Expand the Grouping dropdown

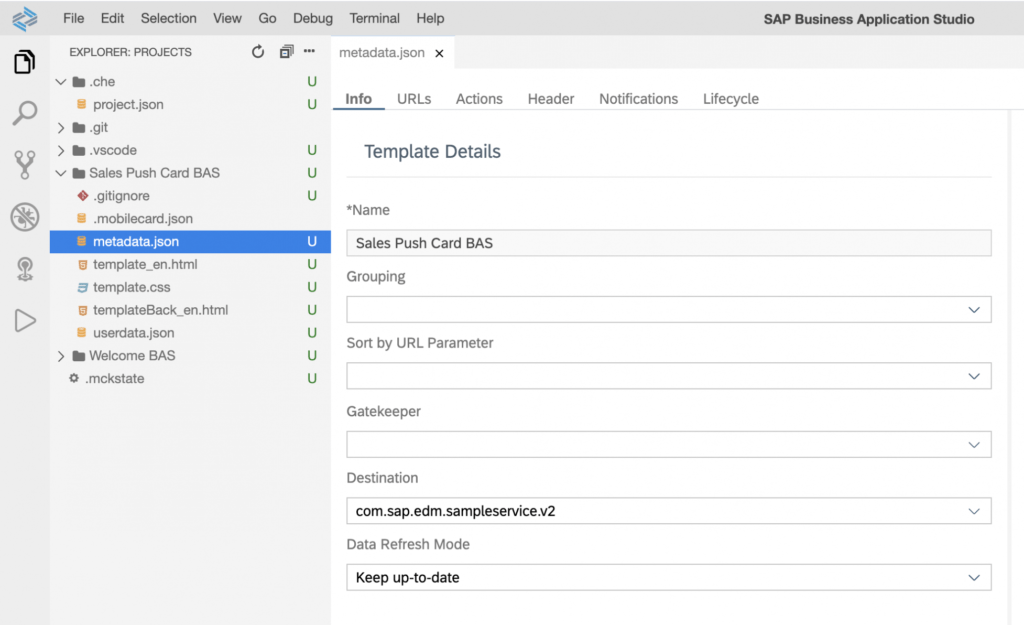coord(668,310)
